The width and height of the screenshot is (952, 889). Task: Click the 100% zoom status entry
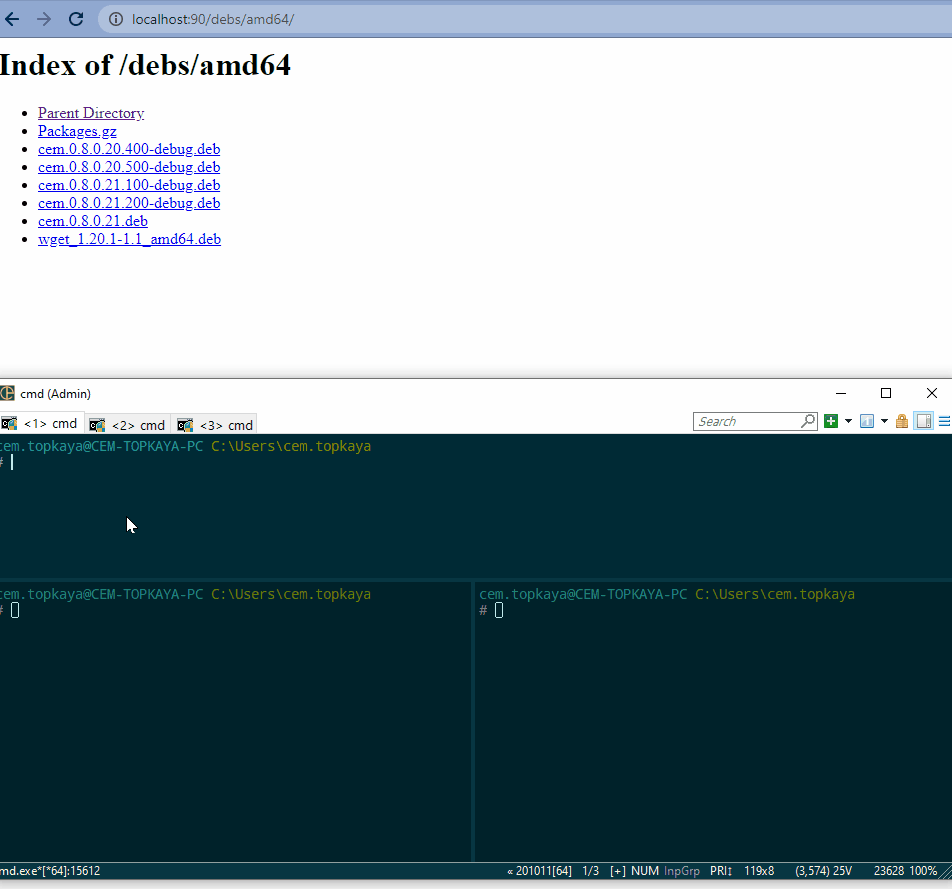(923, 871)
